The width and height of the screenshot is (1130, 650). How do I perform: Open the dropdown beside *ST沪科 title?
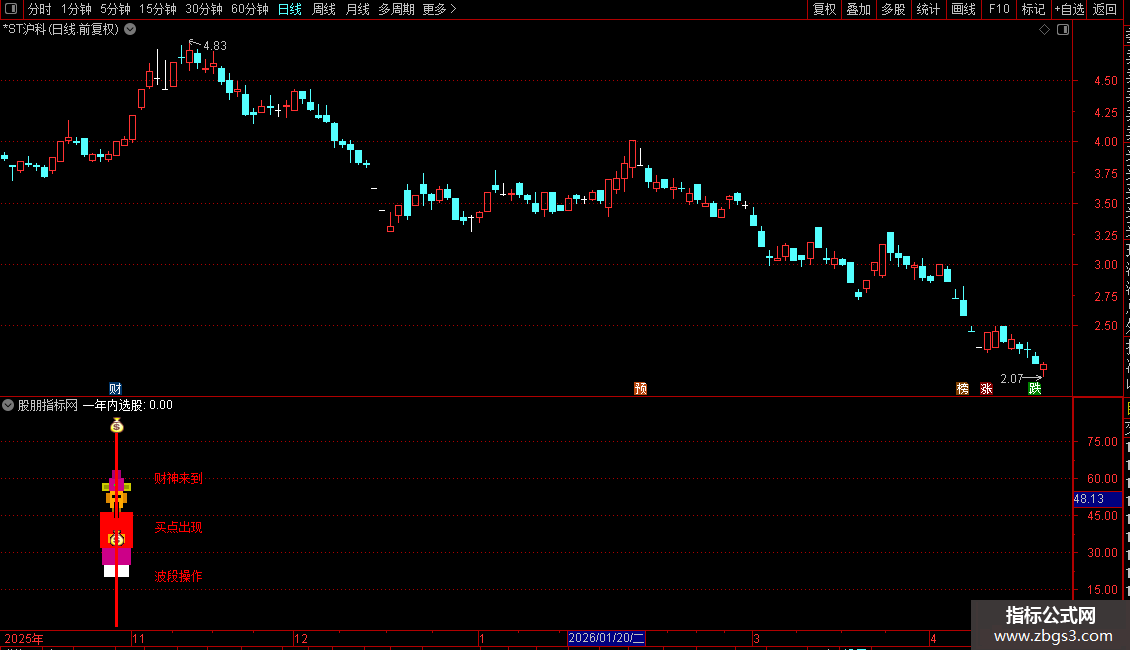tap(130, 29)
